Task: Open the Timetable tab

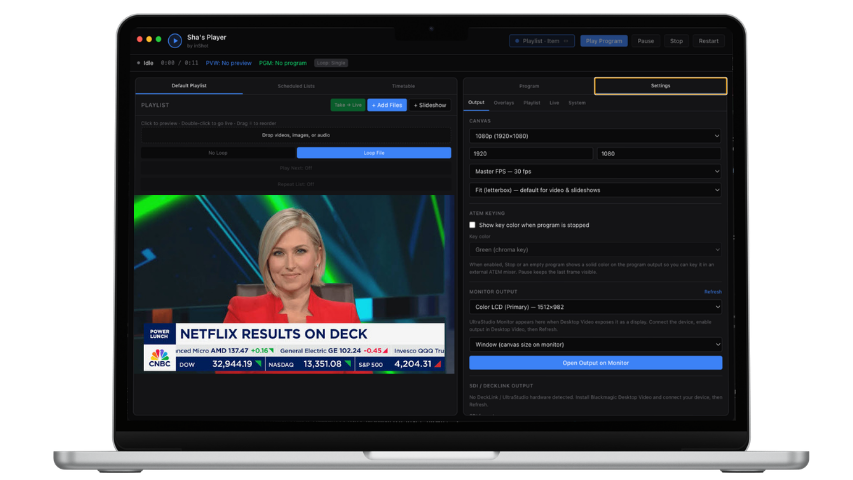Action: pos(403,86)
